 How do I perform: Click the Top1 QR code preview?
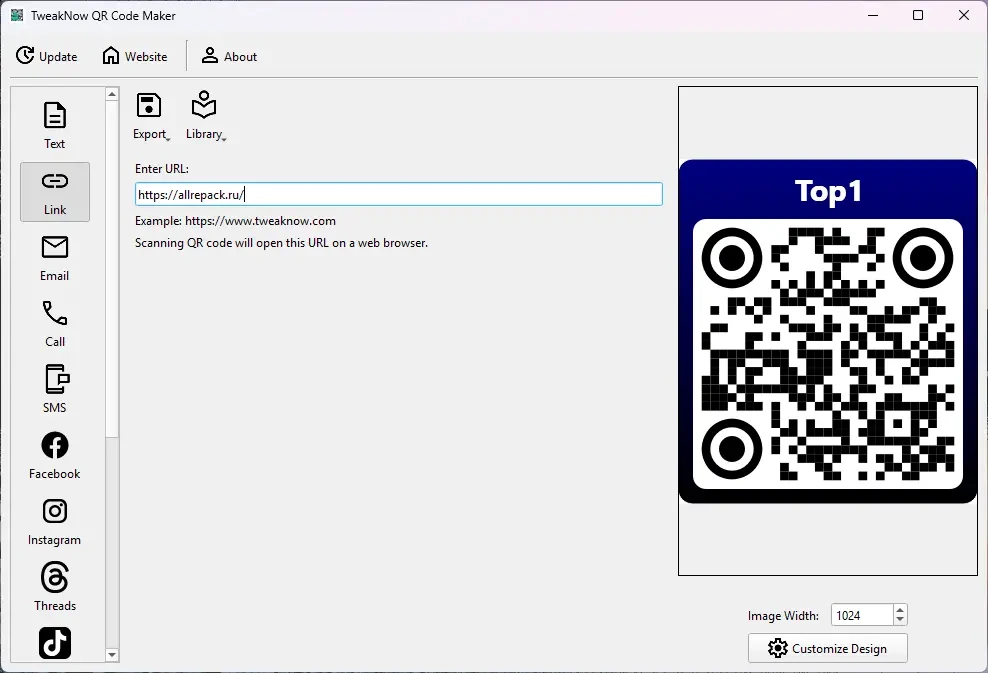pyautogui.click(x=827, y=331)
